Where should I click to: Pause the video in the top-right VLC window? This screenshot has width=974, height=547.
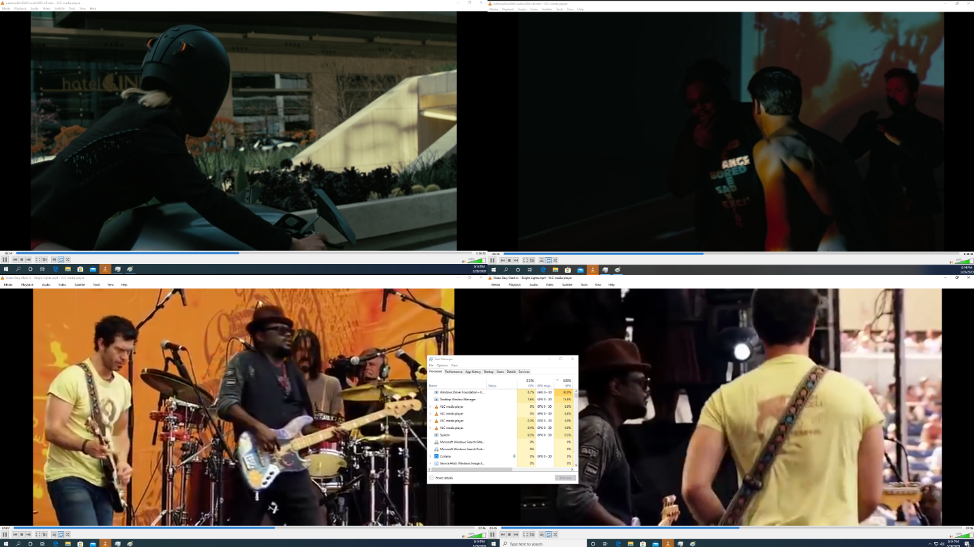pyautogui.click(x=493, y=260)
